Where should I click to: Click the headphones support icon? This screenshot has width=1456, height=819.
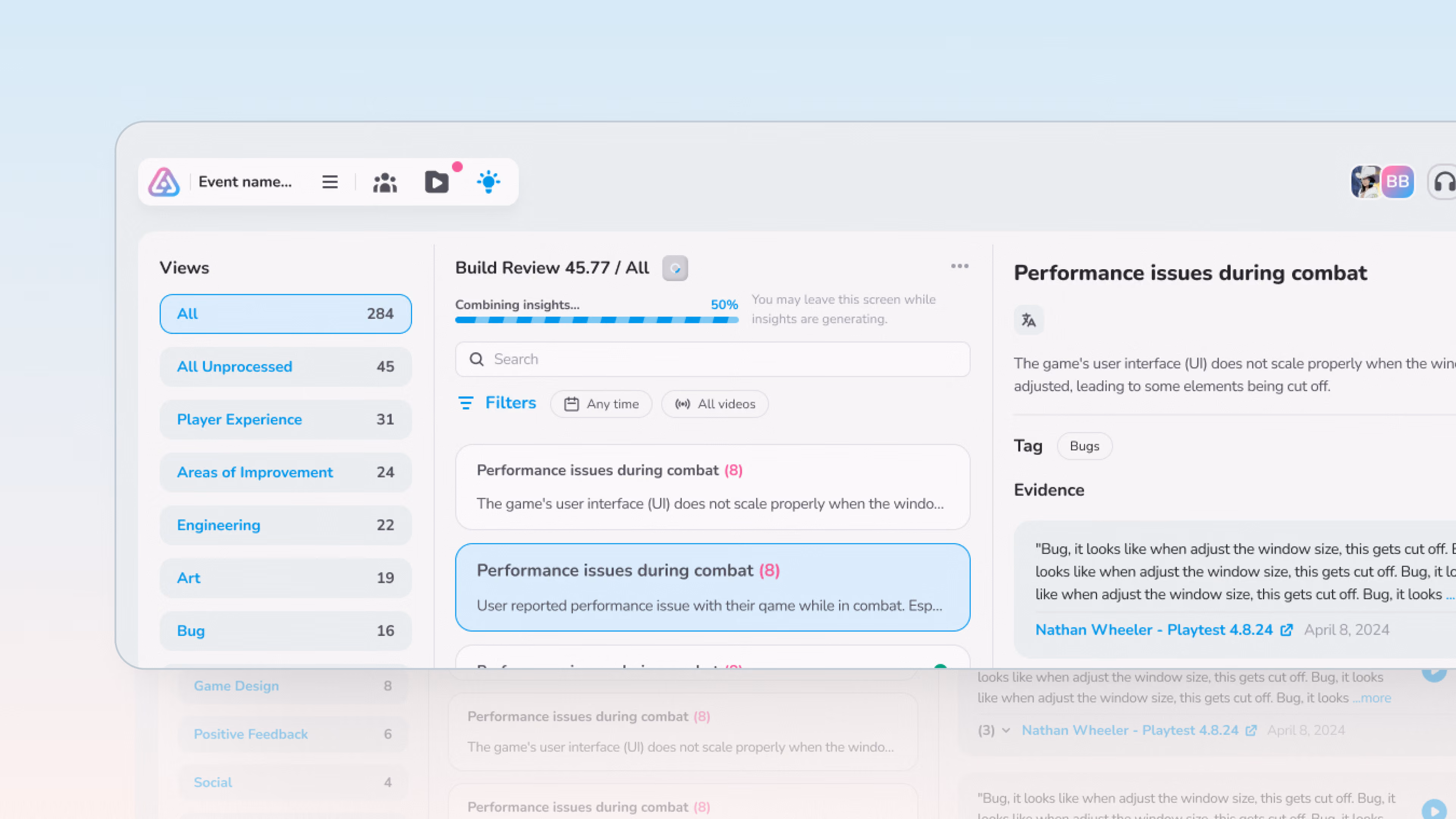point(1443,182)
